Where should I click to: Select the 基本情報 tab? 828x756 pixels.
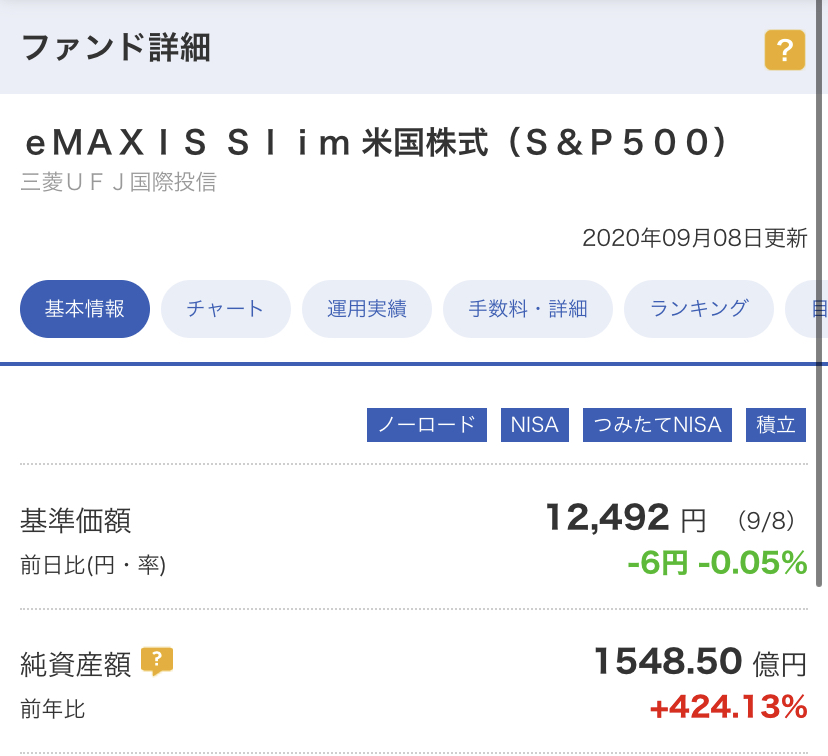[x=85, y=309]
